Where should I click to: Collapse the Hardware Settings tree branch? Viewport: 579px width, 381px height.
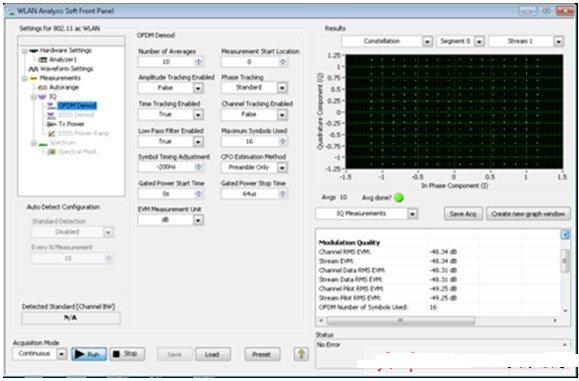coord(24,51)
